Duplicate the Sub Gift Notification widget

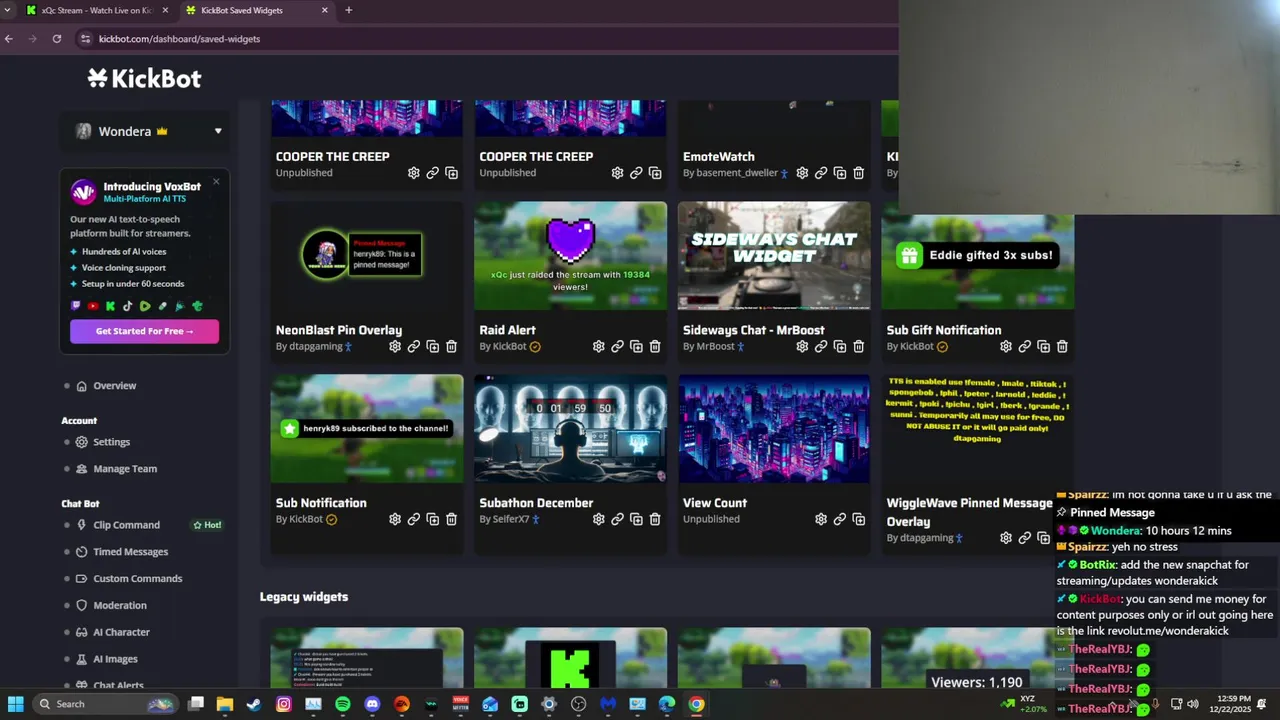point(1043,346)
